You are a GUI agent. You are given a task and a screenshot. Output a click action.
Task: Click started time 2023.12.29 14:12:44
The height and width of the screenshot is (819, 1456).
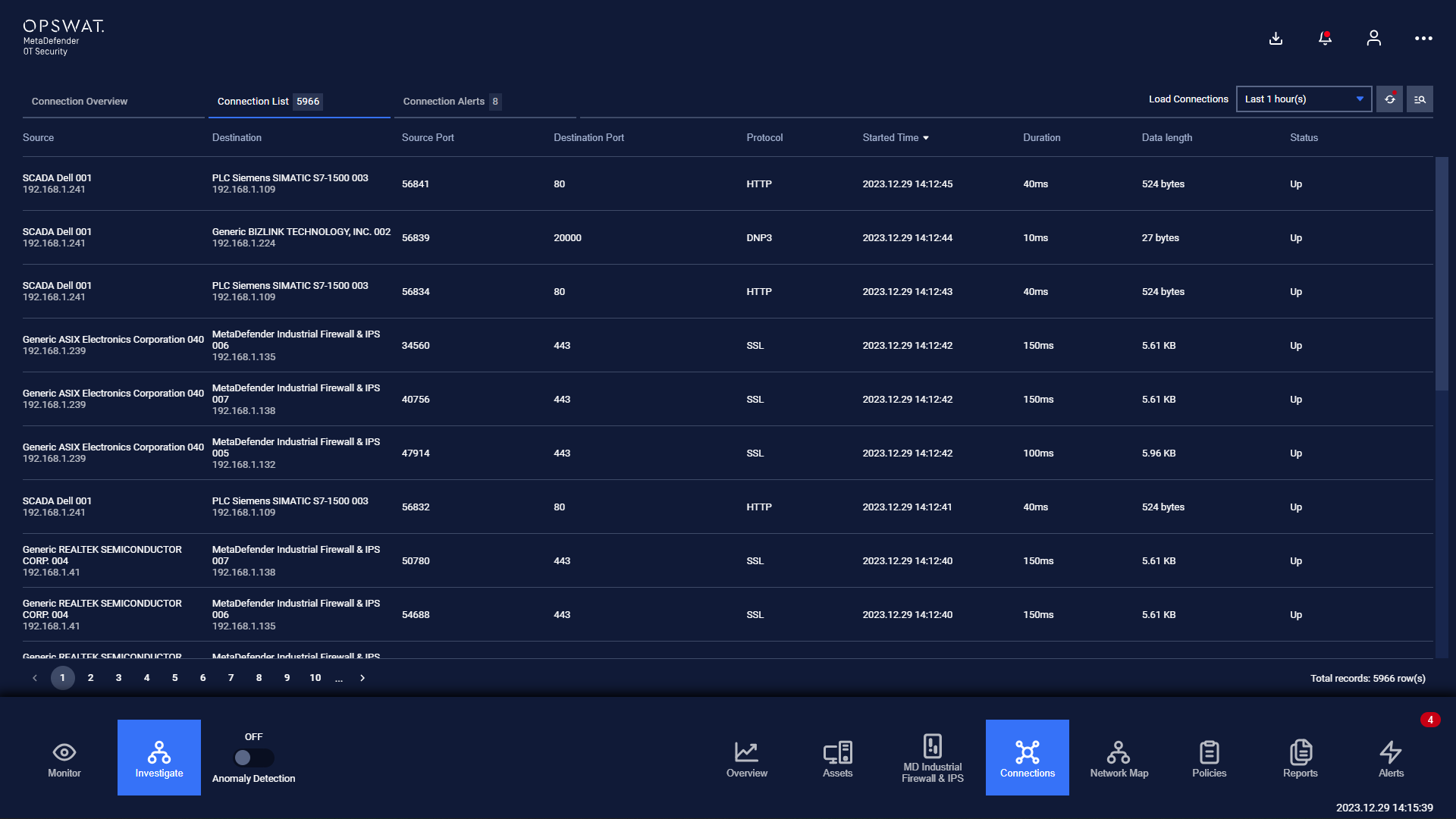(907, 238)
